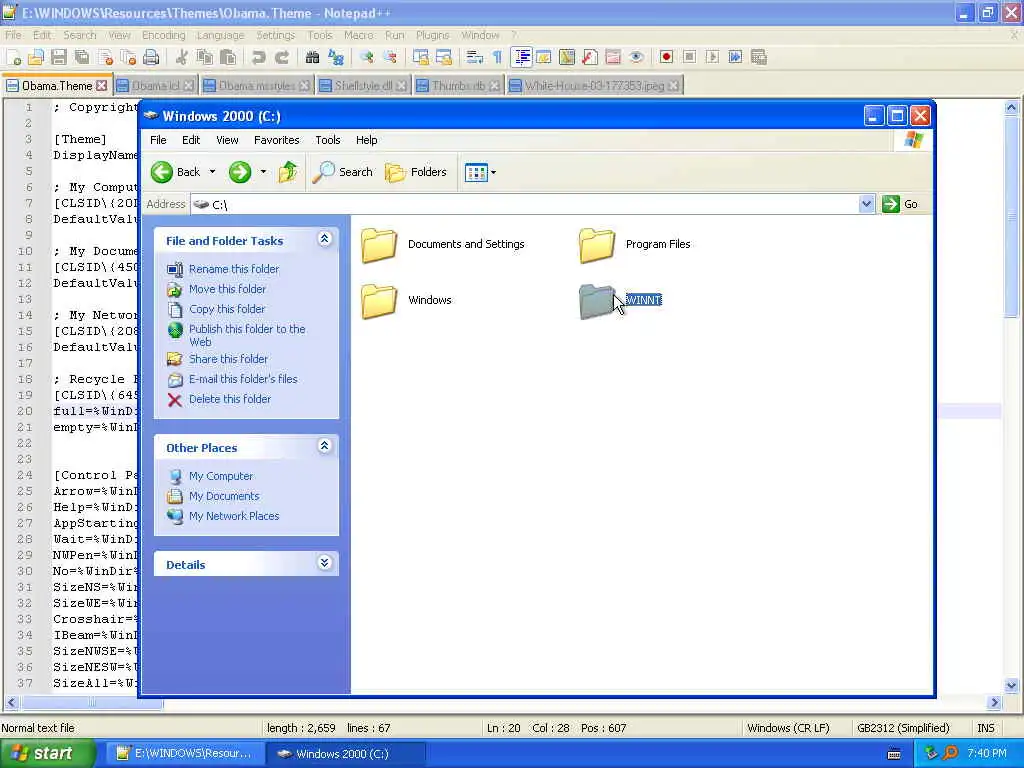Click Paste icon in Notepad++ toolbar

click(x=228, y=57)
